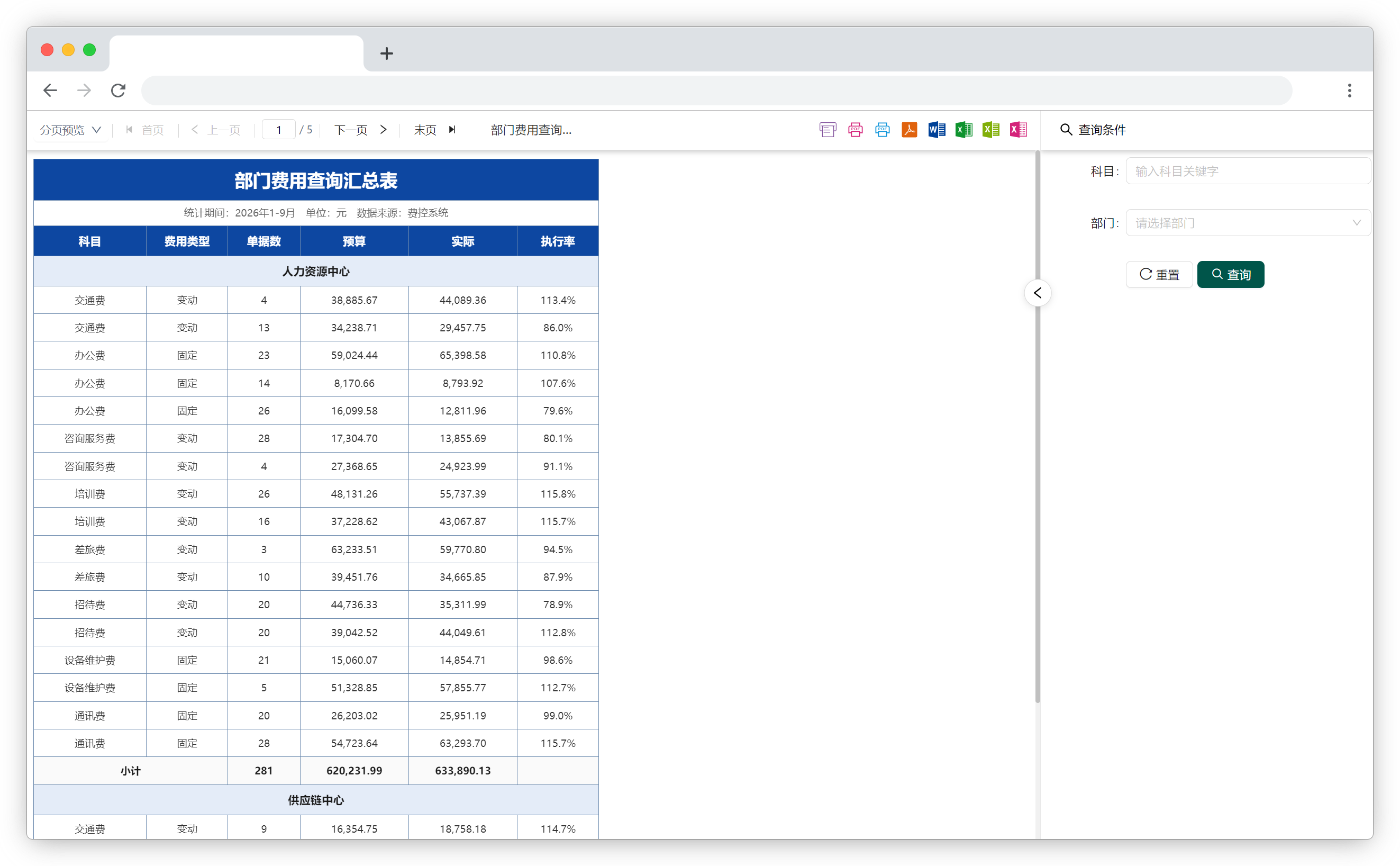Image resolution: width=1400 pixels, height=866 pixels.
Task: Open the 分页预览 view mode dropdown
Action: pyautogui.click(x=70, y=130)
